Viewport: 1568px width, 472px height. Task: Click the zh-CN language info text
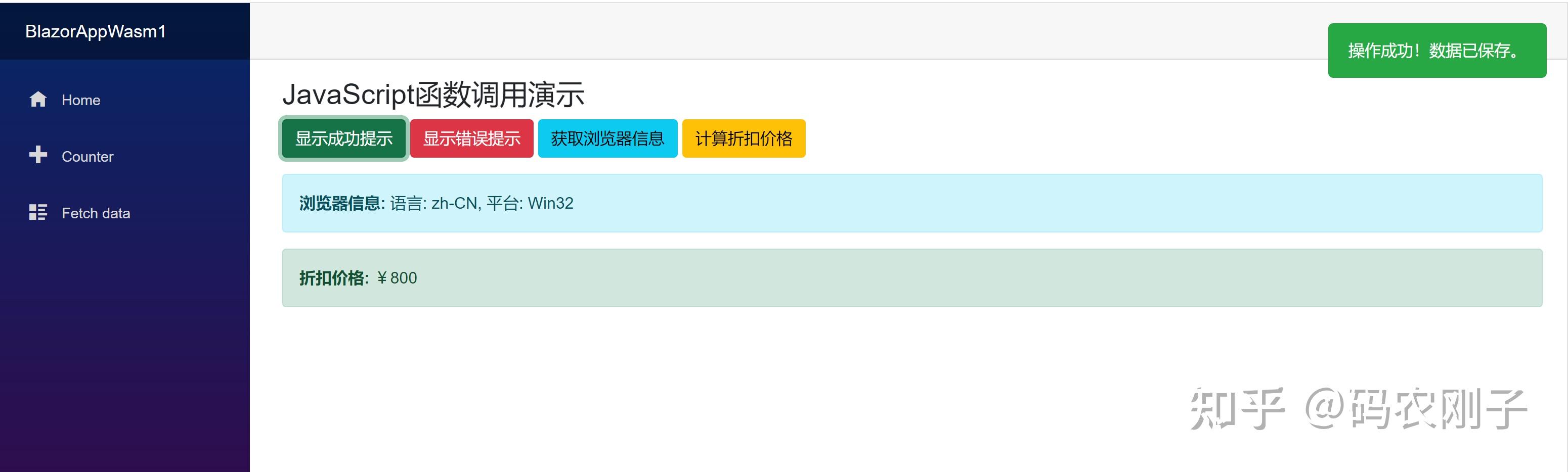point(455,203)
